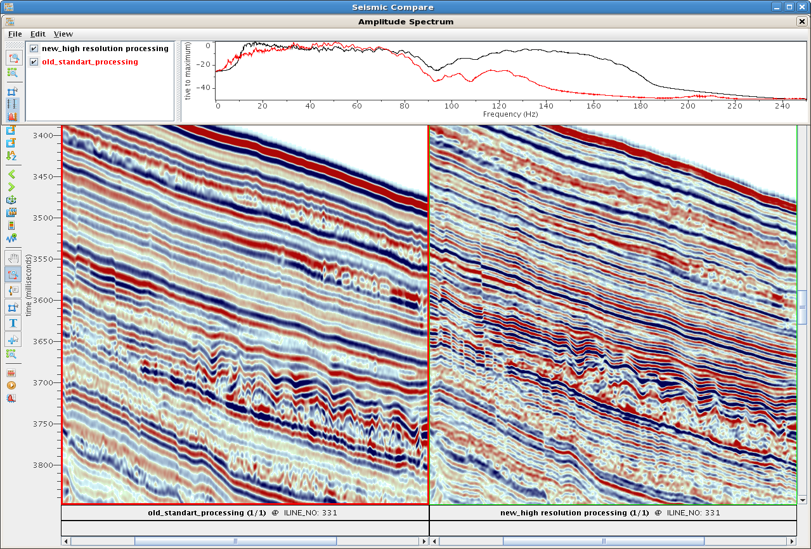This screenshot has width=811, height=549.
Task: Click new_high resolution processing legend label
Action: (x=105, y=49)
